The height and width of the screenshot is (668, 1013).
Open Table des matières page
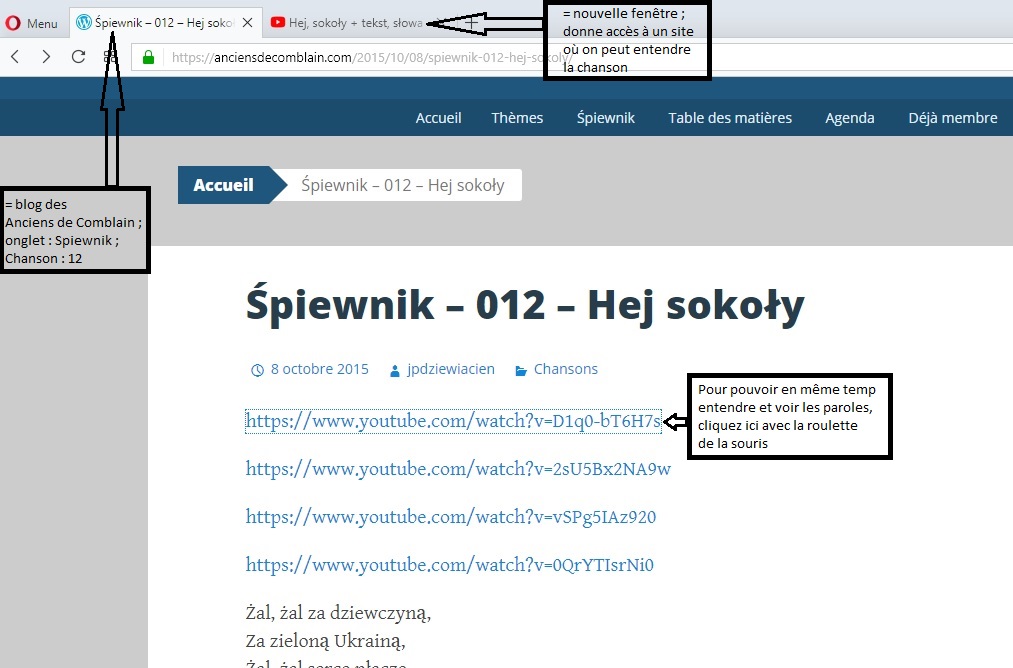pos(730,118)
